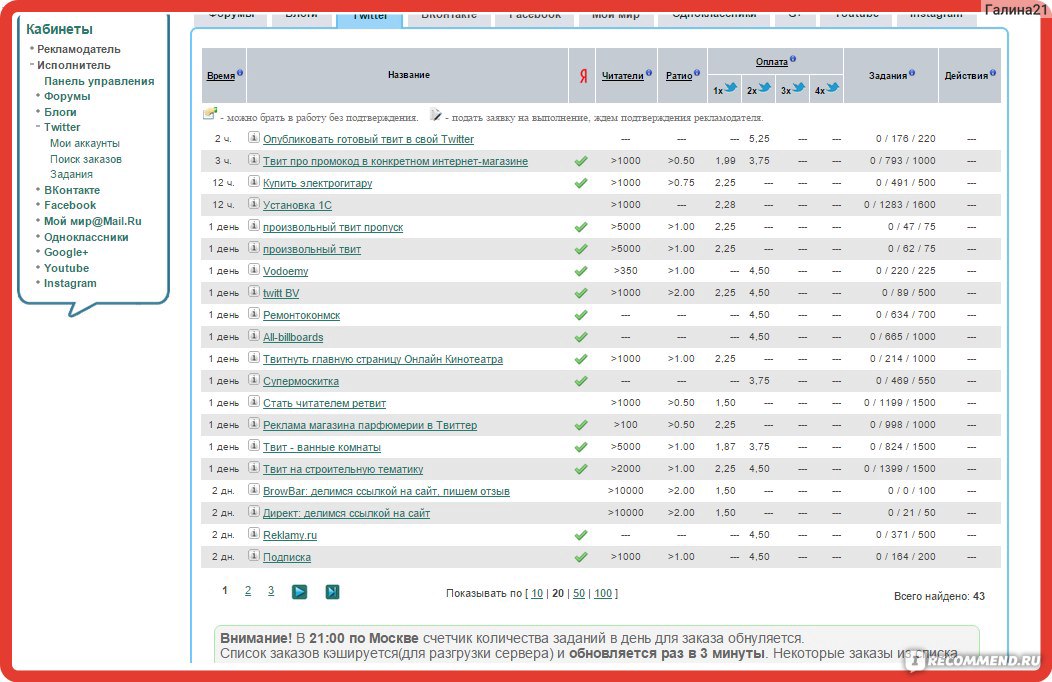
Task: Open info icon for "Vodoemy" order
Action: [x=254, y=270]
